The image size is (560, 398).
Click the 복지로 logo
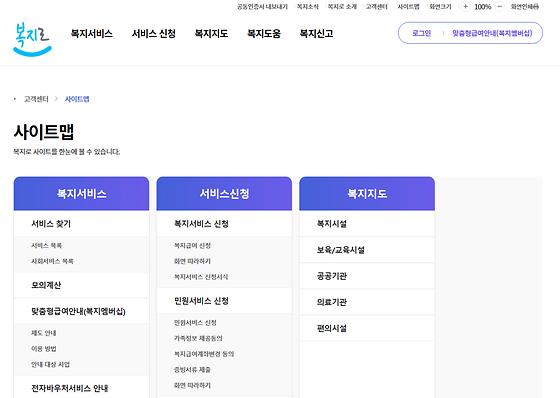click(32, 39)
